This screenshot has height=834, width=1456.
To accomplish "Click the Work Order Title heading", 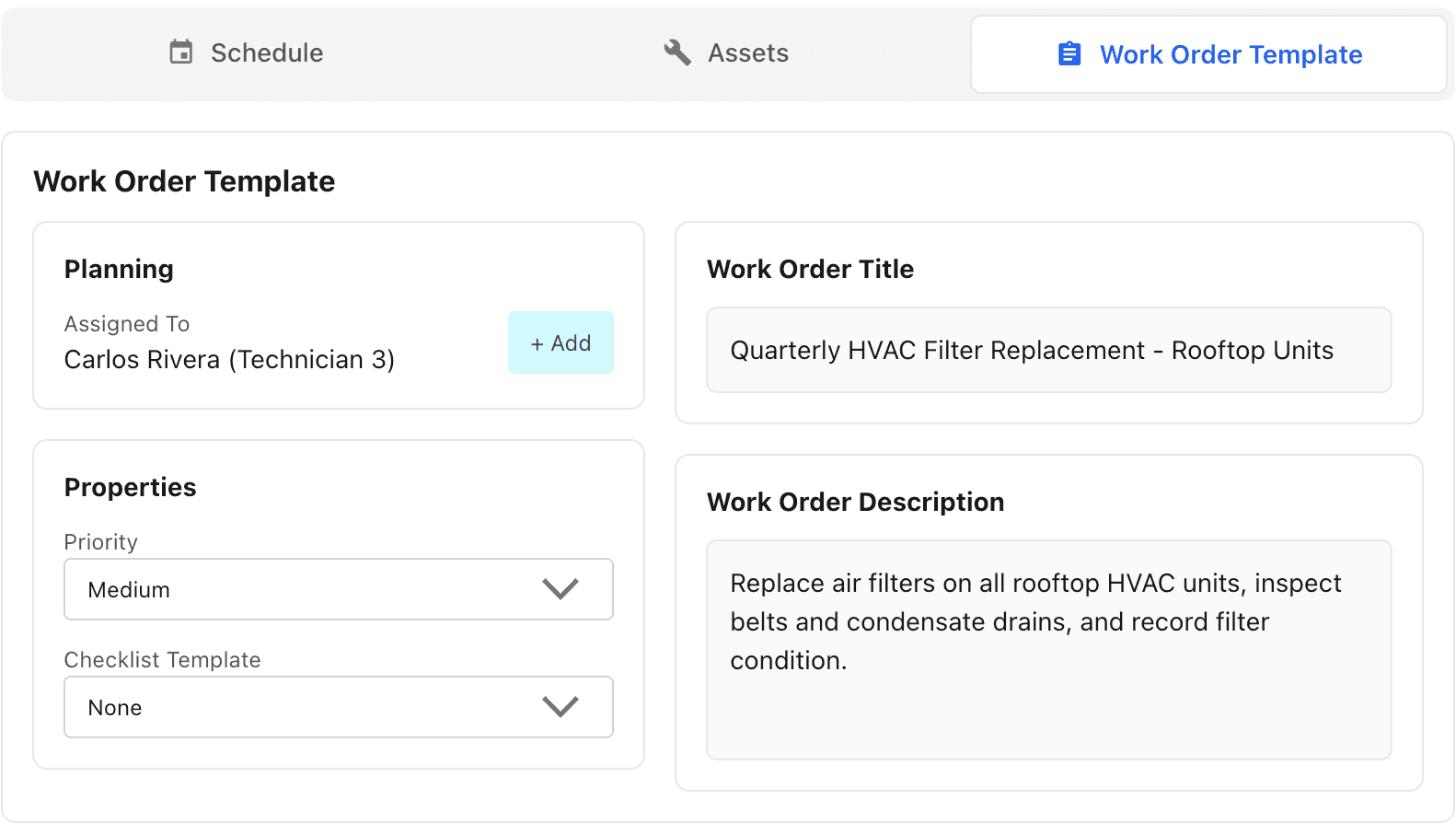I will [x=810, y=269].
